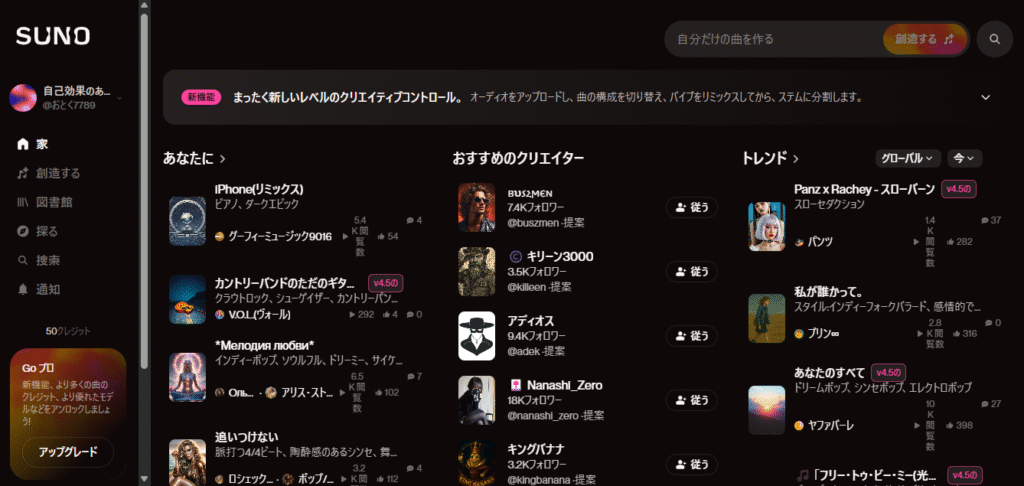Open the グローバル region dropdown
Image resolution: width=1024 pixels, height=486 pixels.
click(908, 158)
